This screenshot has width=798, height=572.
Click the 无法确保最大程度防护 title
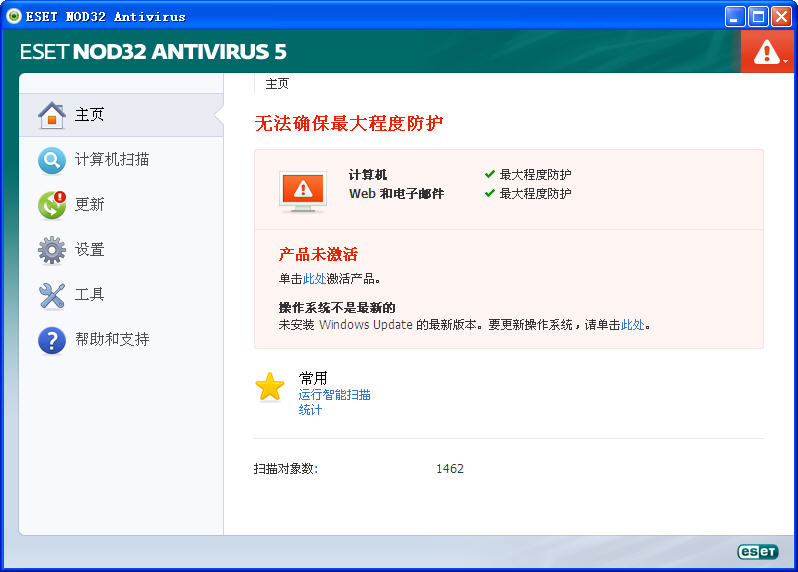click(x=349, y=123)
